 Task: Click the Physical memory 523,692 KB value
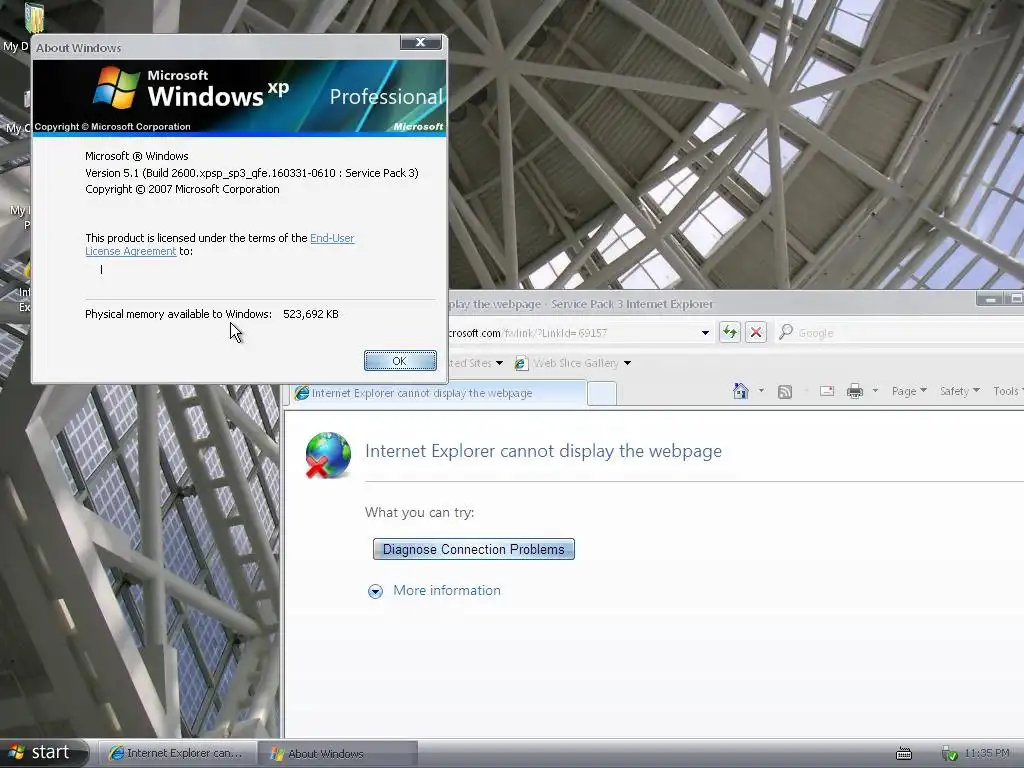pos(311,314)
